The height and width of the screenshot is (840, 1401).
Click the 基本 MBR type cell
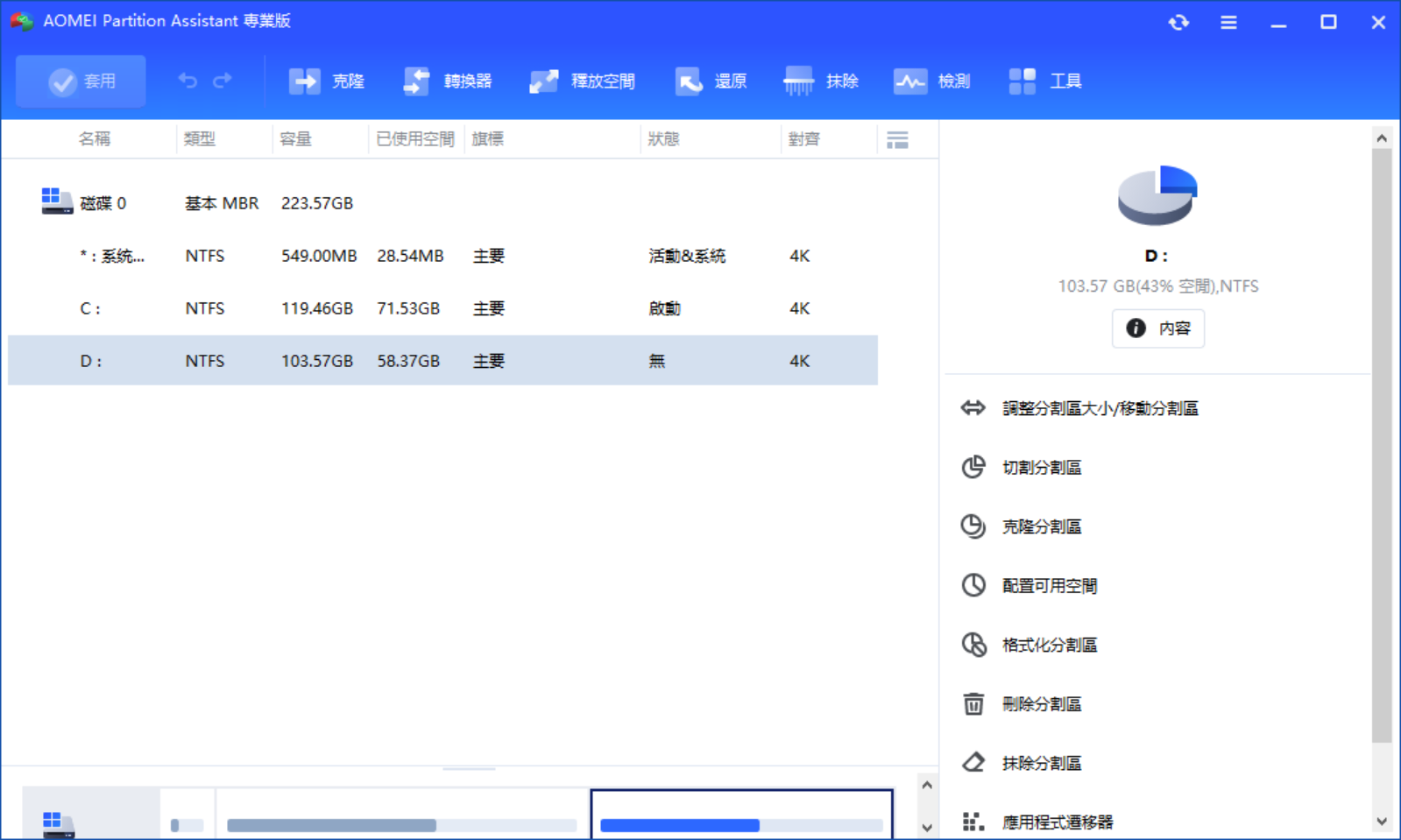coord(222,203)
